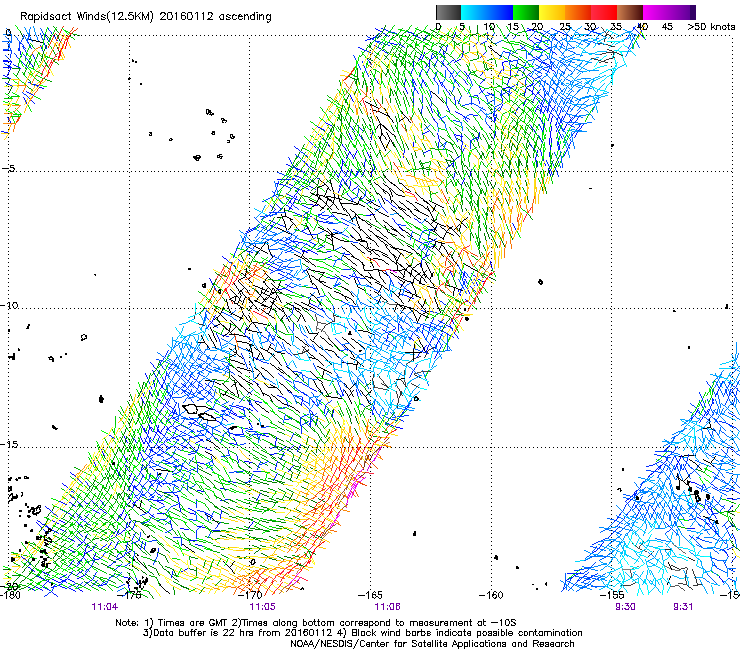
Task: Click the brown 35-40 knots legend segment
Action: click(x=630, y=12)
